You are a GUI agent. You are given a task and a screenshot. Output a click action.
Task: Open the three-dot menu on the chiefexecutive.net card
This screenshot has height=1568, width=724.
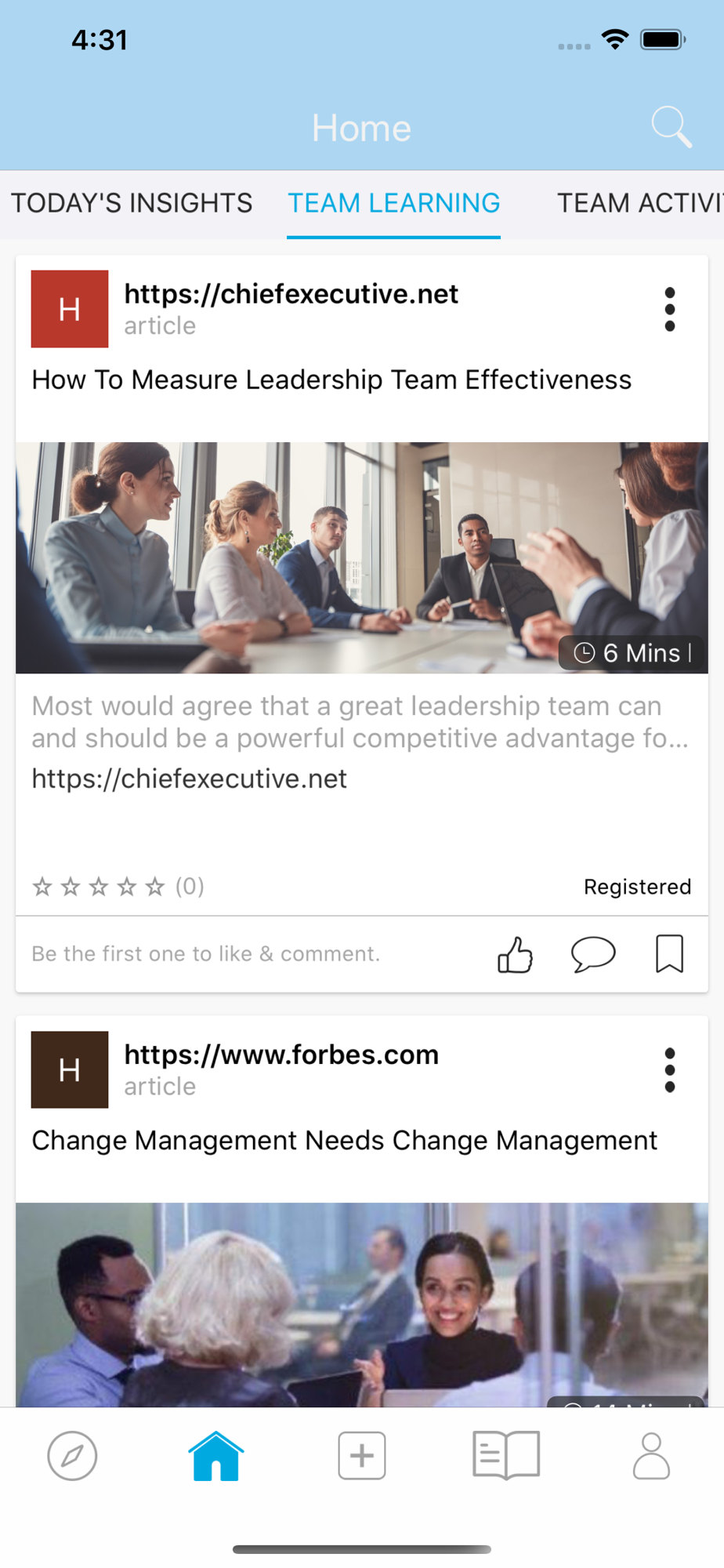coord(669,309)
